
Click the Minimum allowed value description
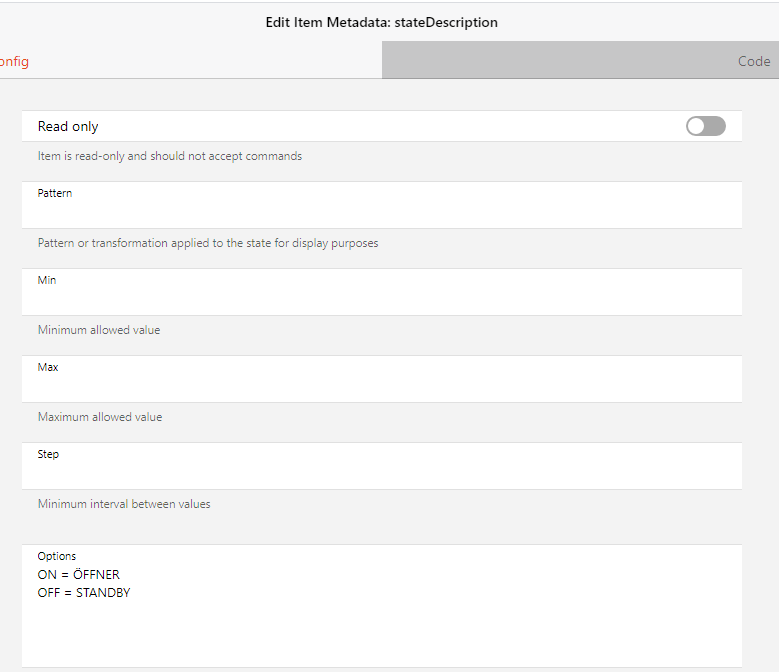click(x=99, y=330)
